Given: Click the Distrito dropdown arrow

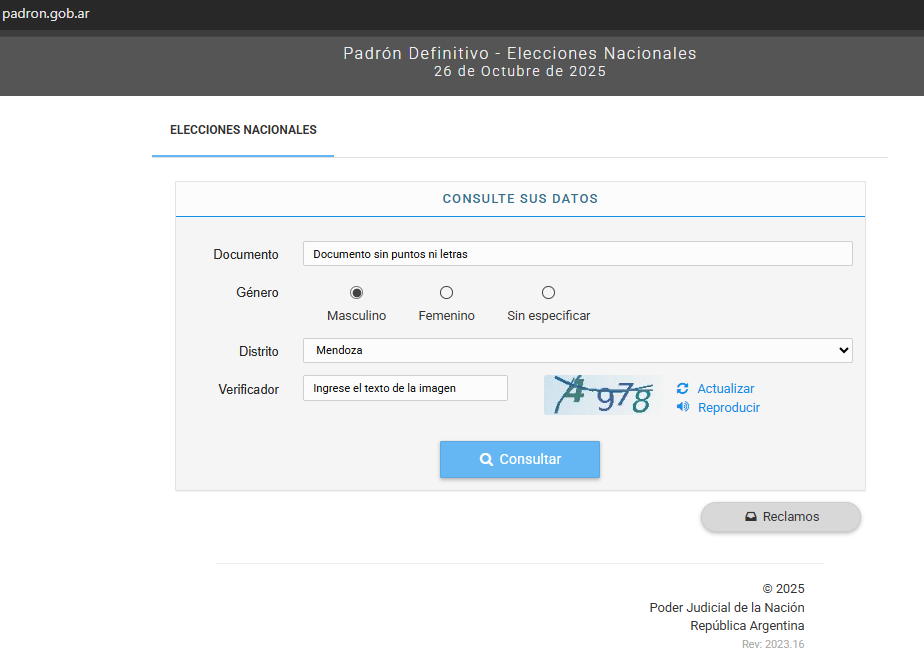Looking at the screenshot, I should click(844, 351).
